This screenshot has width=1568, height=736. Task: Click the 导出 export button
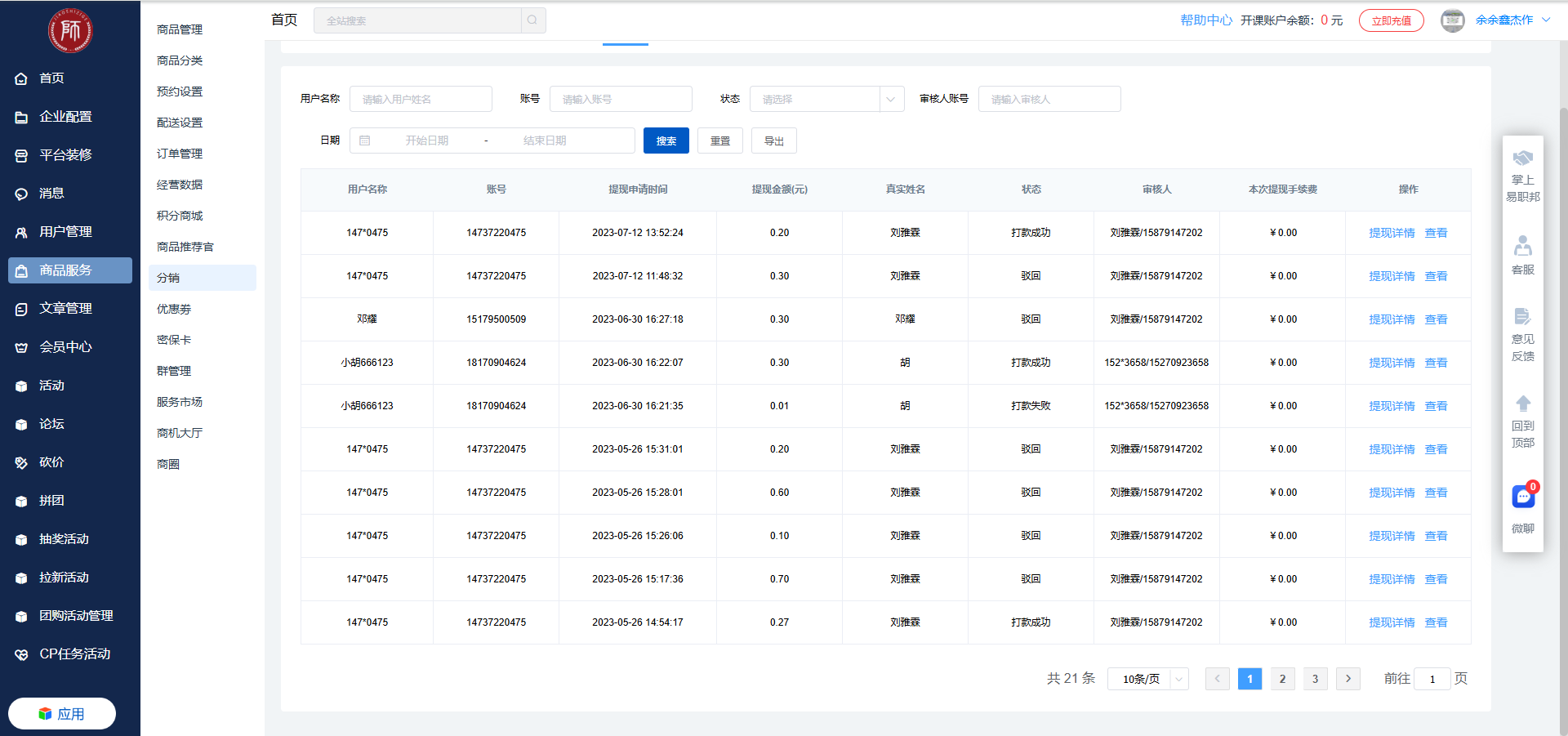(773, 141)
